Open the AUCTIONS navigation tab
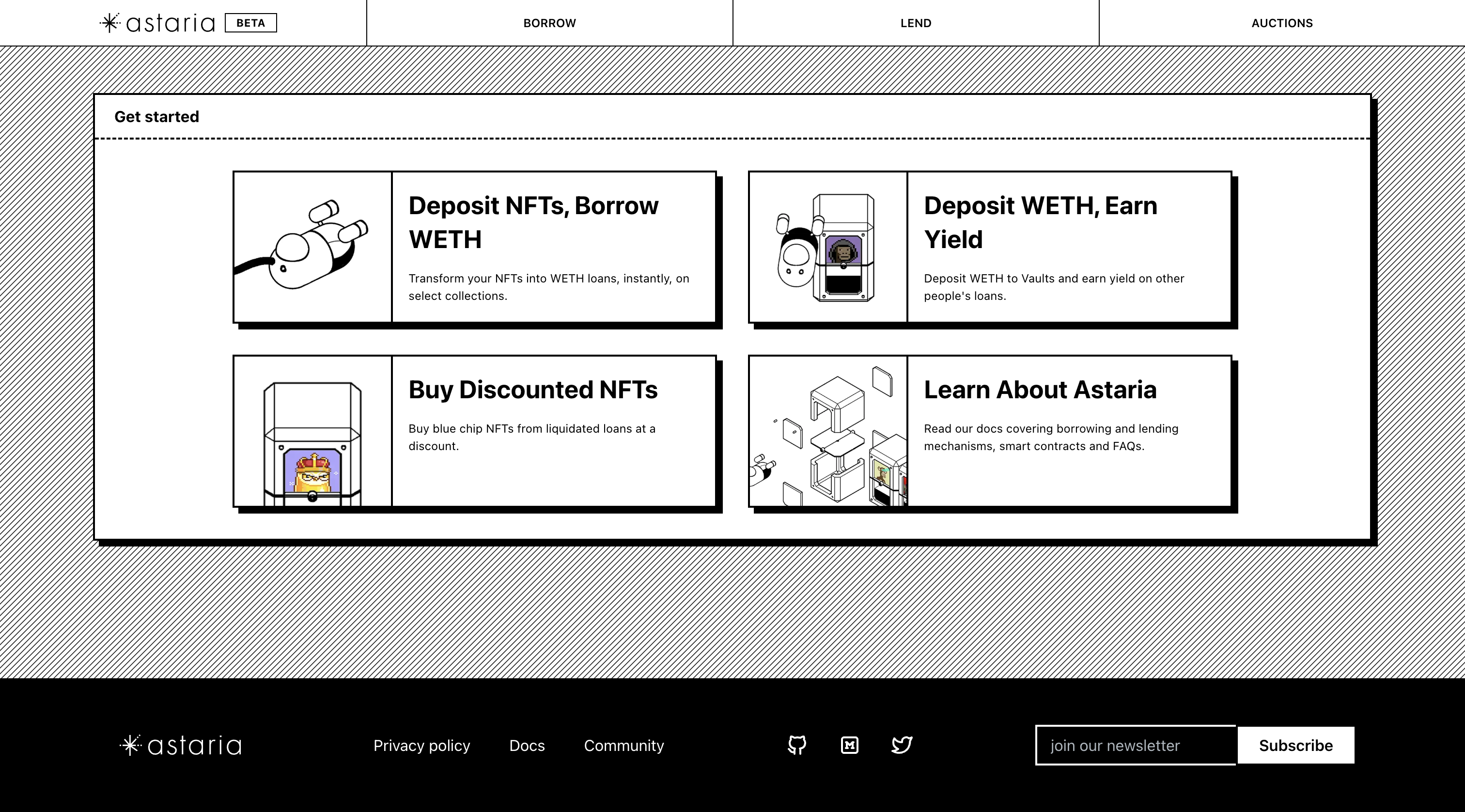This screenshot has height=812, width=1465. (1282, 23)
